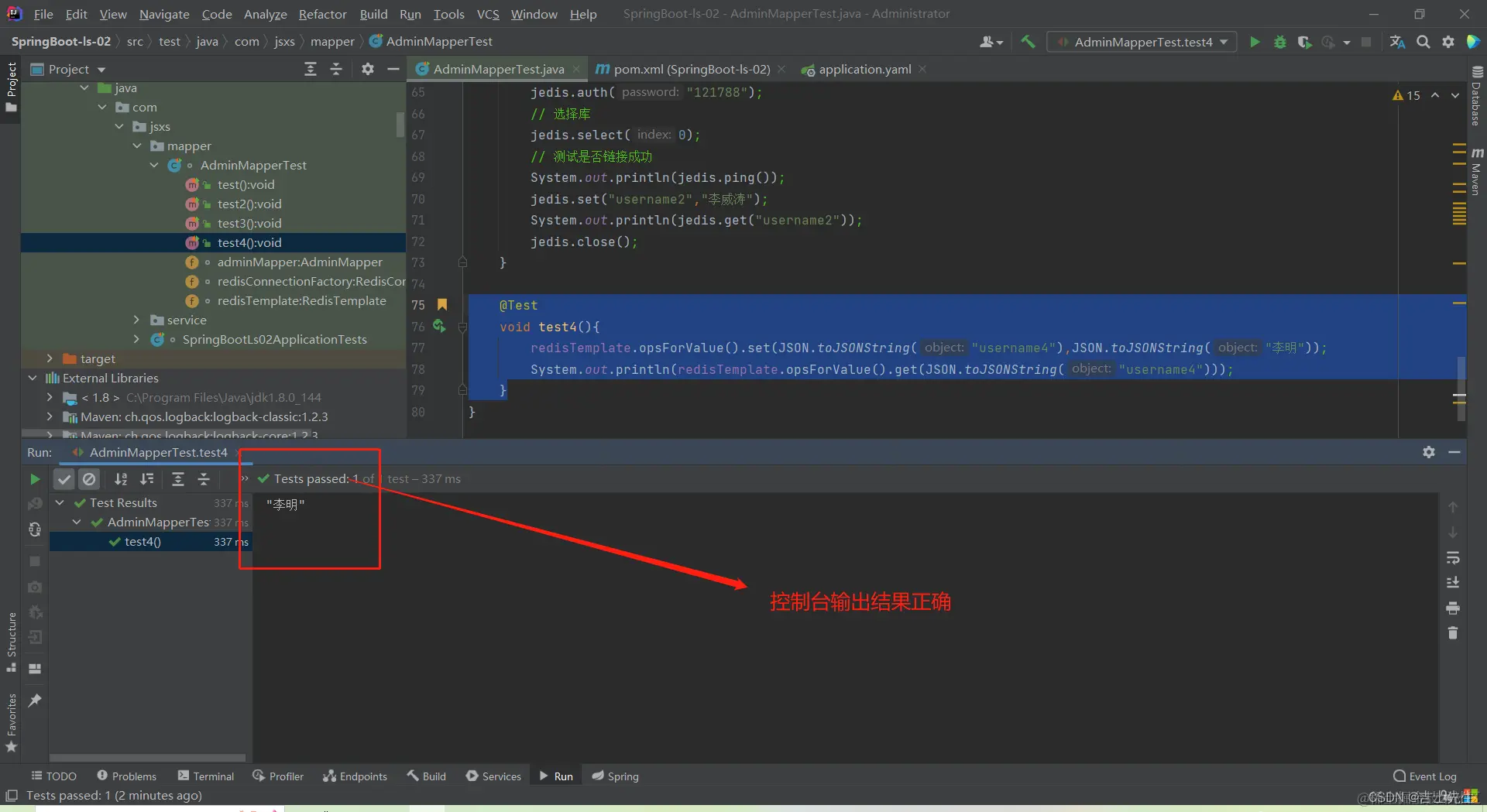1487x812 pixels.
Task: Toggle the Structure tool window
Action: point(11,641)
